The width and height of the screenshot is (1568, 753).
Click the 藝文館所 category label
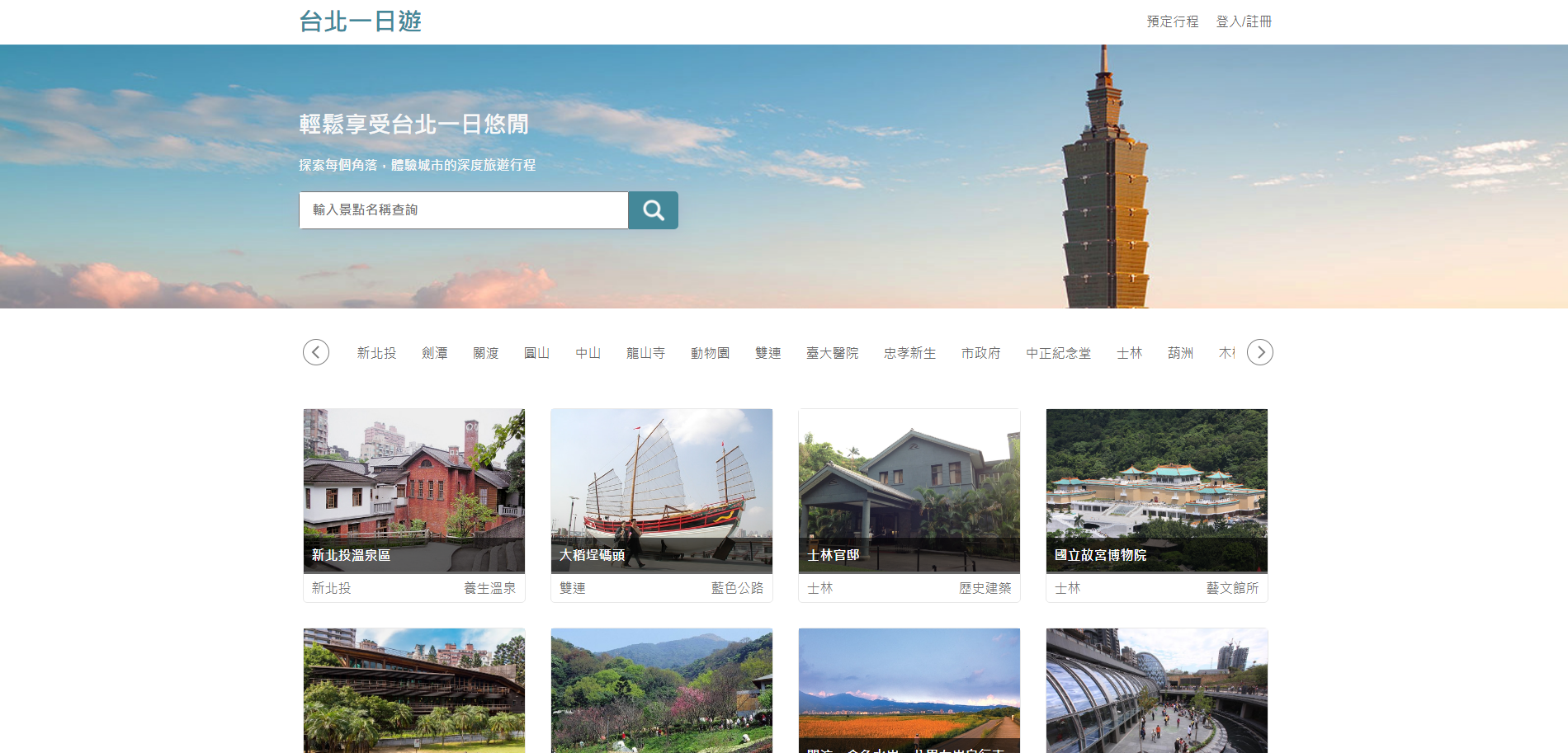[x=1232, y=588]
